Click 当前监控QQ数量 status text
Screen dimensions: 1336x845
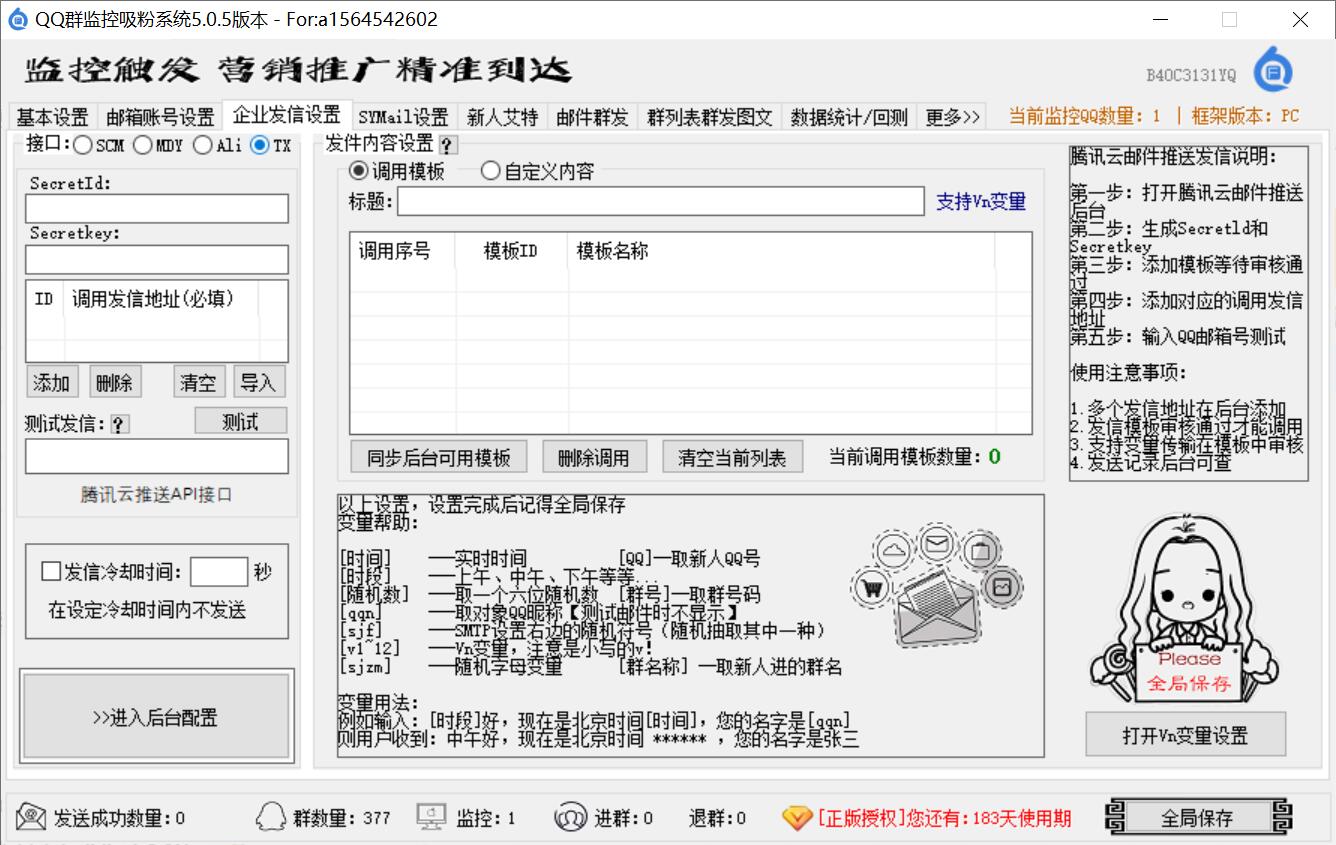point(1085,116)
